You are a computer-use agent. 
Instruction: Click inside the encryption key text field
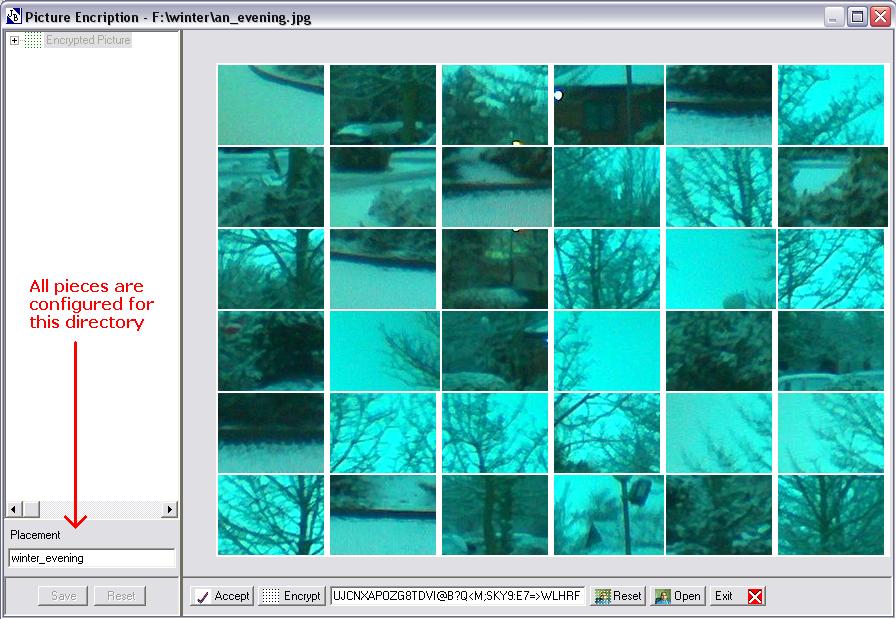[457, 596]
